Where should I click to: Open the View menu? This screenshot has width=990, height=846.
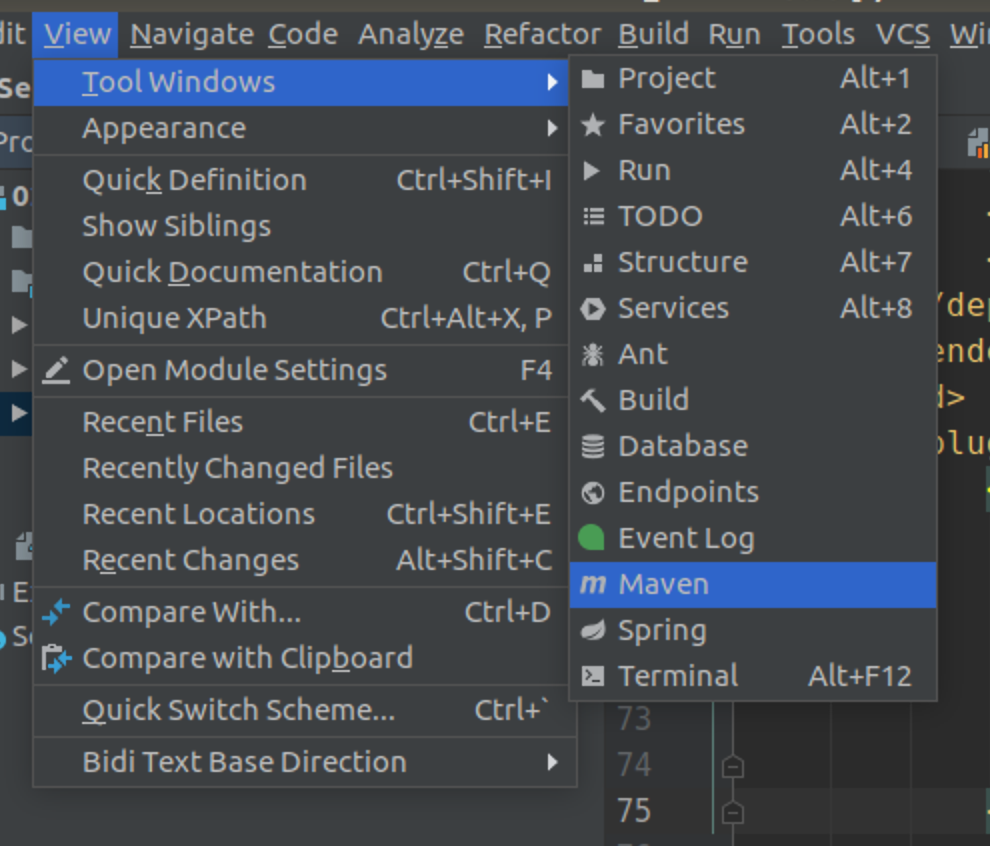point(77,34)
